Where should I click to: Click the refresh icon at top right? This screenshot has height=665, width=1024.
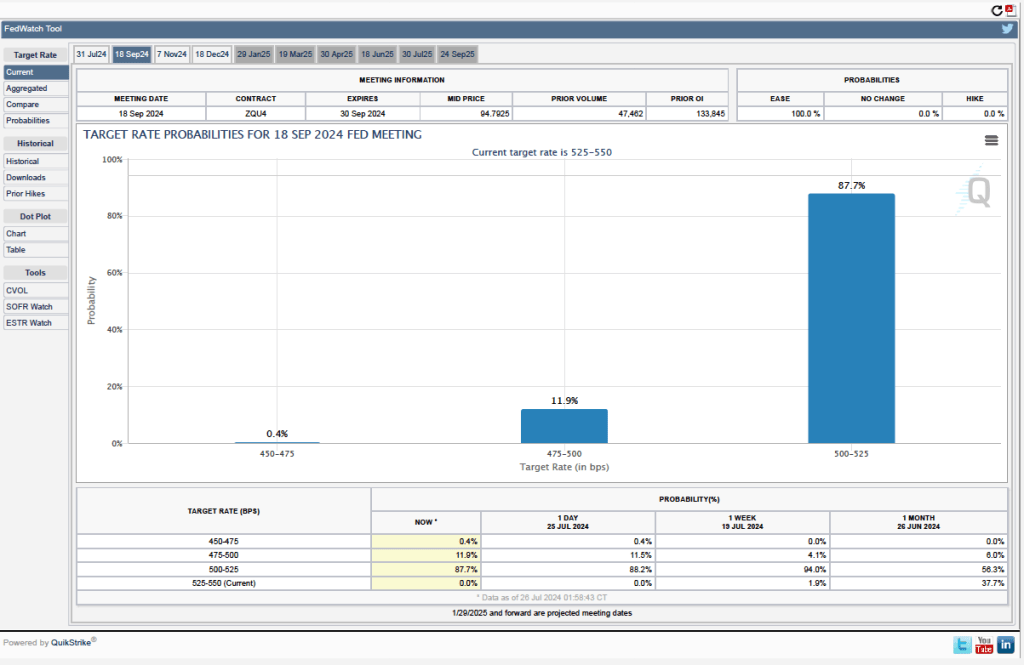pyautogui.click(x=997, y=10)
